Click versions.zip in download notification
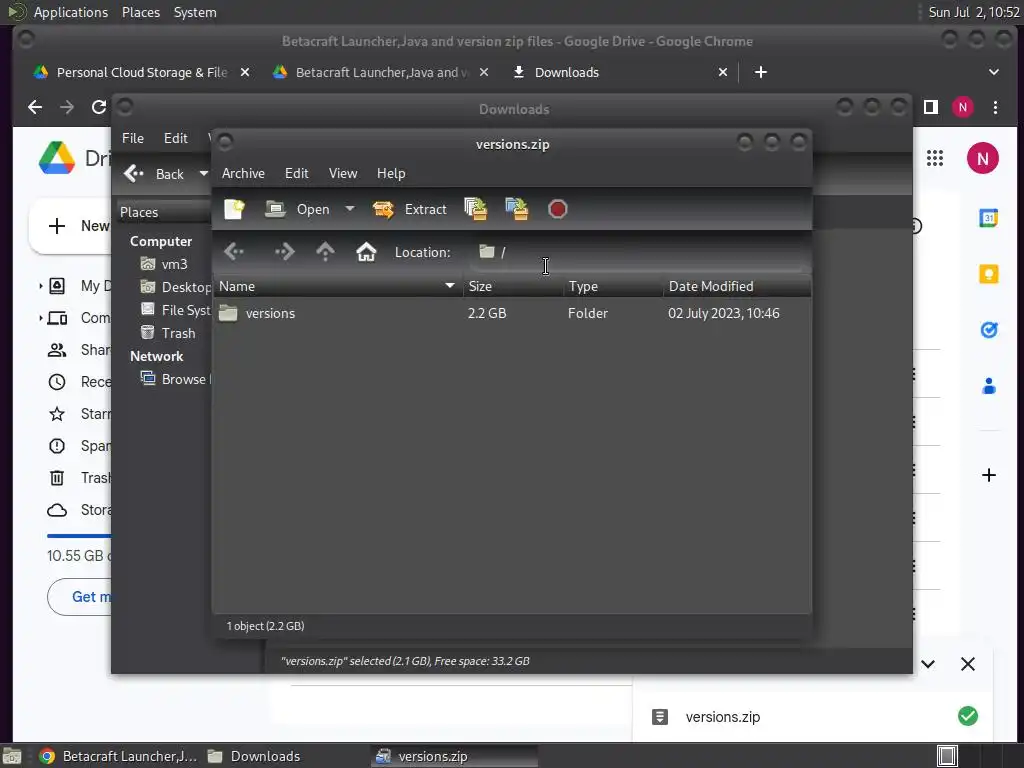This screenshot has height=768, width=1024. pyautogui.click(x=722, y=717)
